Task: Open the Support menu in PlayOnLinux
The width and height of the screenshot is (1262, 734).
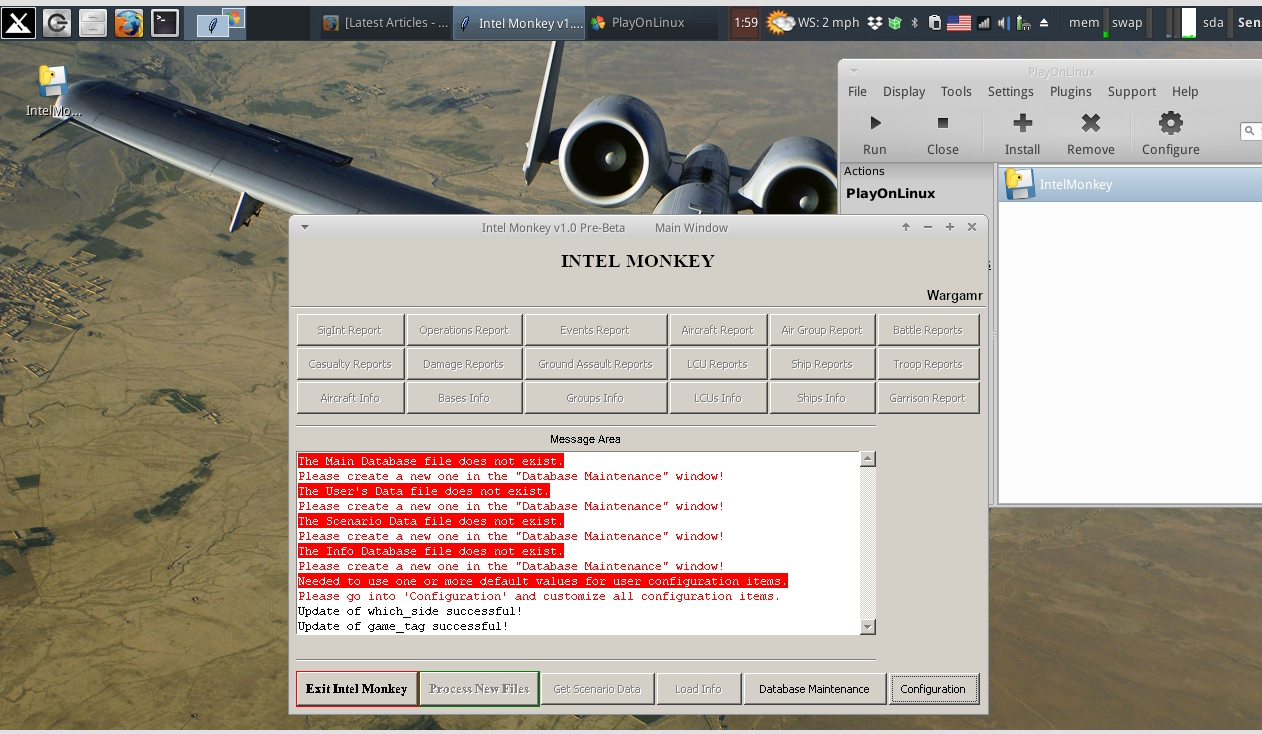Action: [x=1132, y=91]
